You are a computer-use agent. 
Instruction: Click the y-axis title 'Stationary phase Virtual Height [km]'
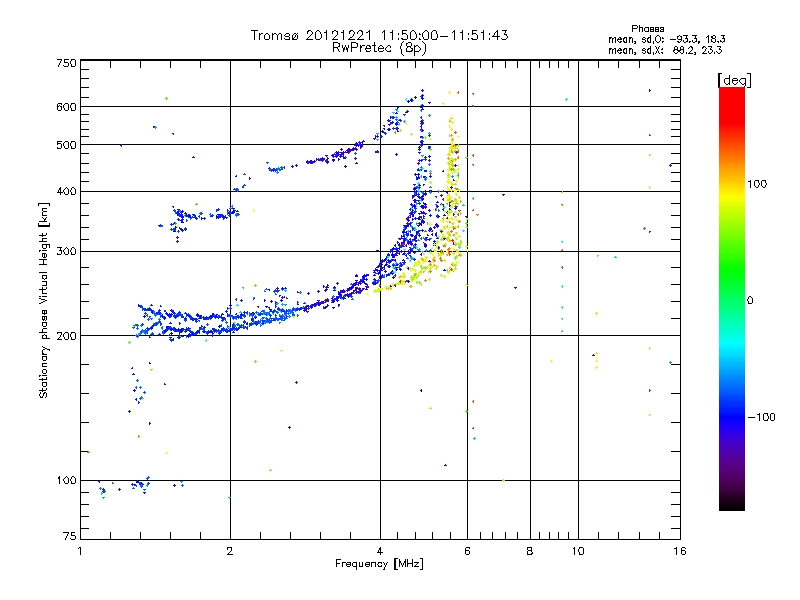tap(44, 301)
